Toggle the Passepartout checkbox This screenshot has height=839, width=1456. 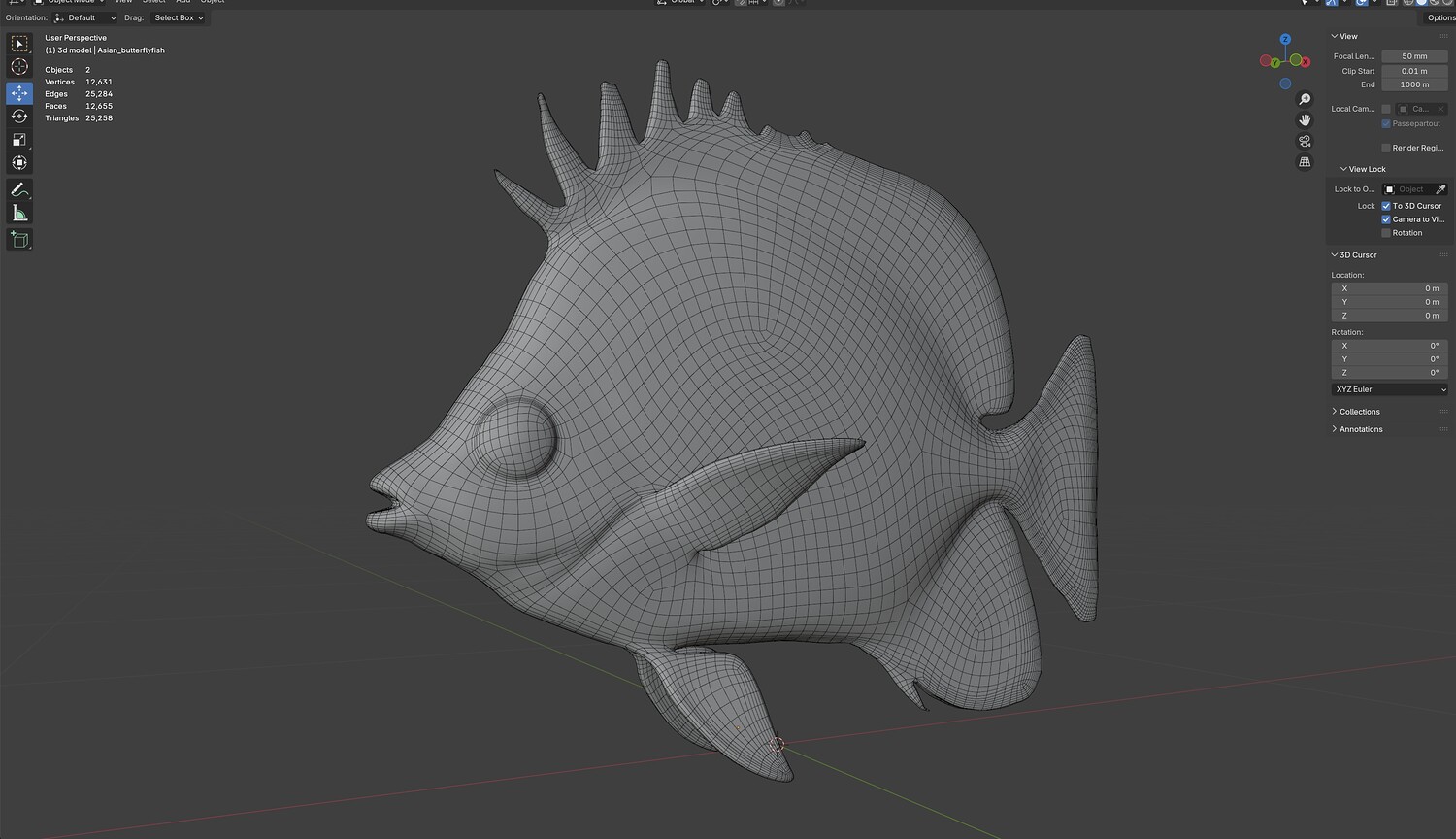click(1386, 123)
